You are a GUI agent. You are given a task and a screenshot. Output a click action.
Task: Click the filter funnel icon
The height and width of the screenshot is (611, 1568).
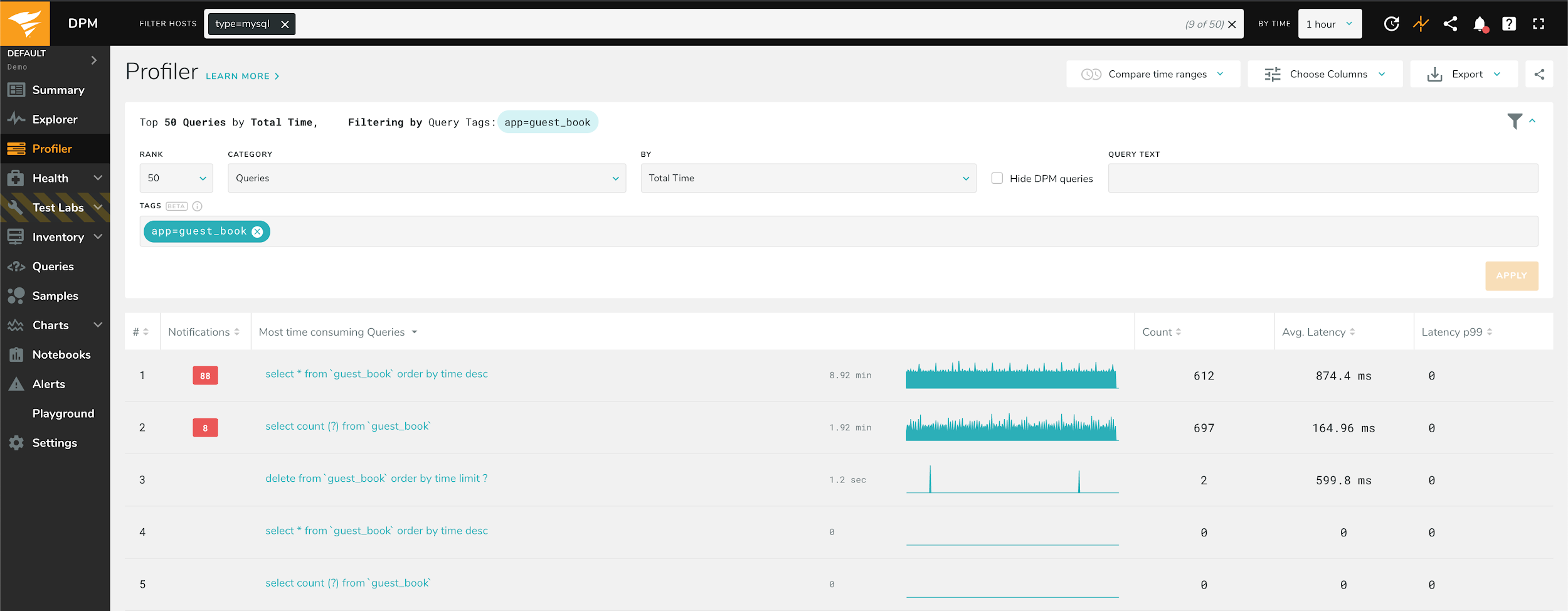(x=1515, y=121)
